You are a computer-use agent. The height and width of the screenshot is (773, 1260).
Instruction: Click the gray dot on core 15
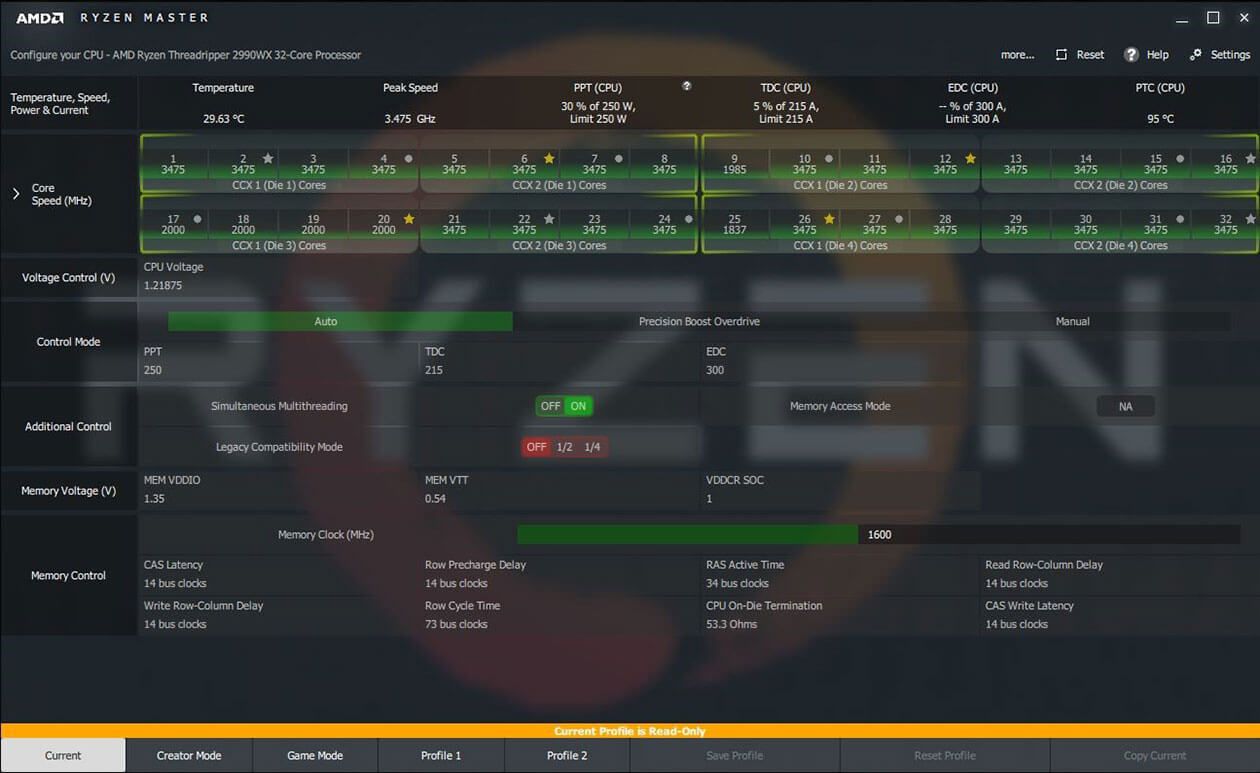1181,158
